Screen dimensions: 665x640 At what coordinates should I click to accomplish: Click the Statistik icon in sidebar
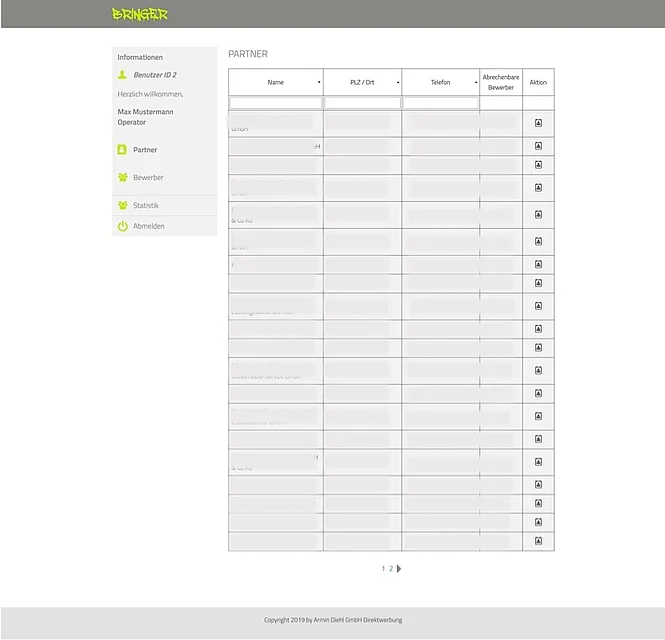point(122,206)
